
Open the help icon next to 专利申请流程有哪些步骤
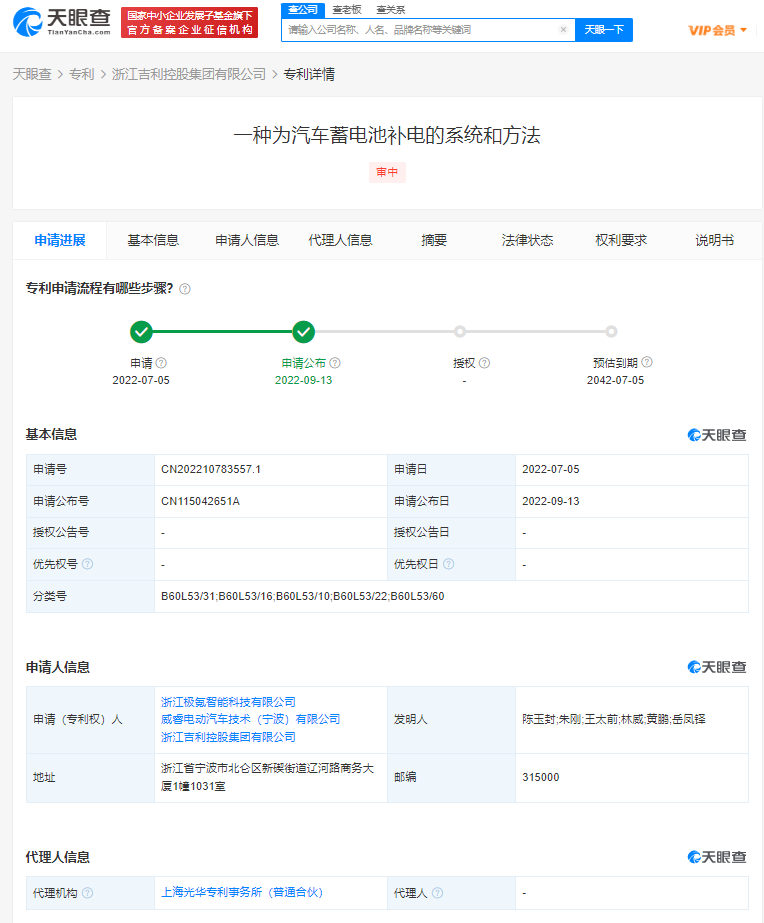pos(185,289)
